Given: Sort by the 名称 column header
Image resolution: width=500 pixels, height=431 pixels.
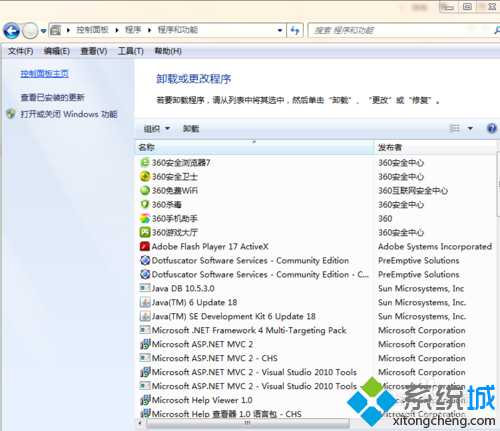Looking at the screenshot, I should (254, 147).
